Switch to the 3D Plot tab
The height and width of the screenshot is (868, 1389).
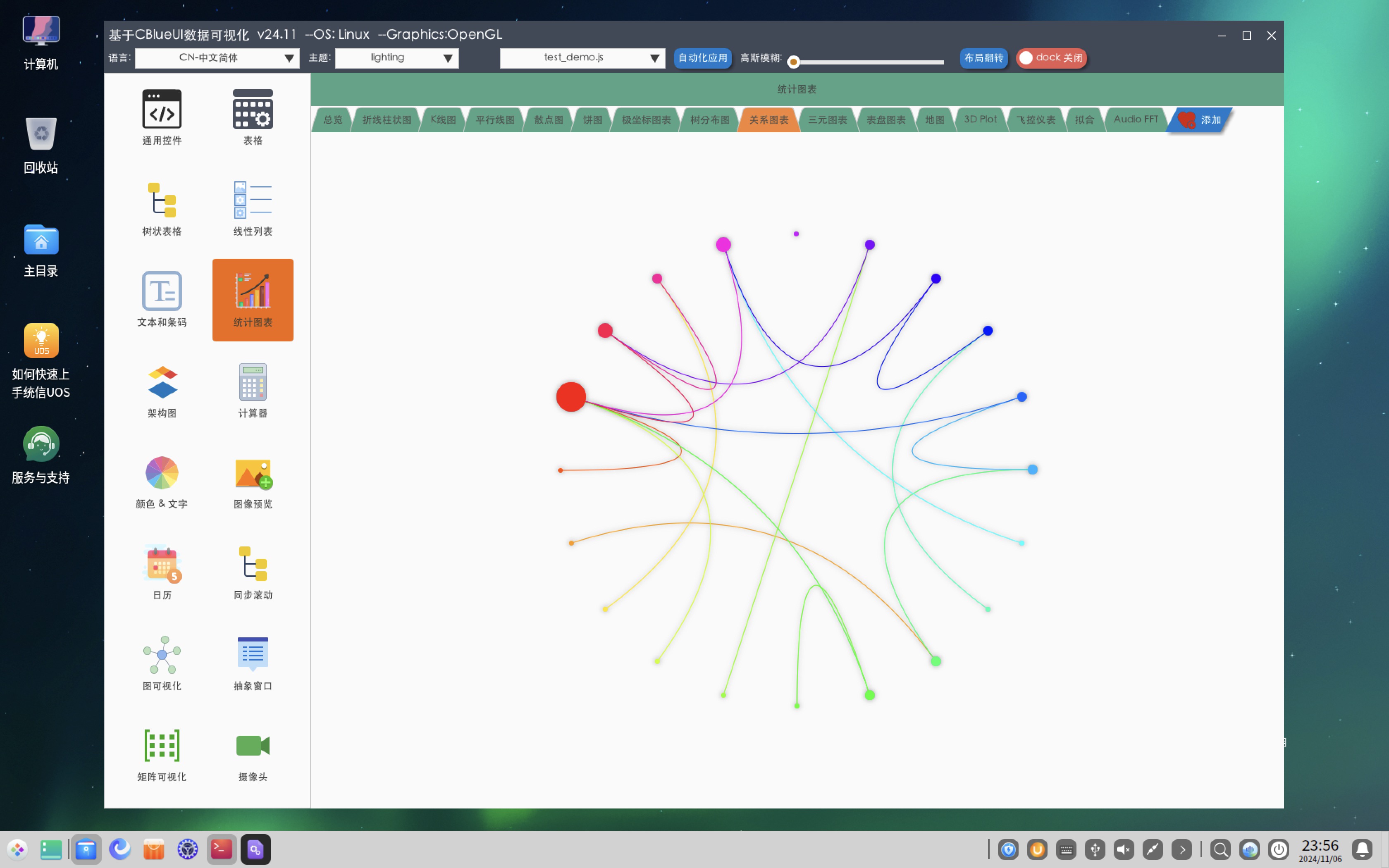click(x=980, y=119)
